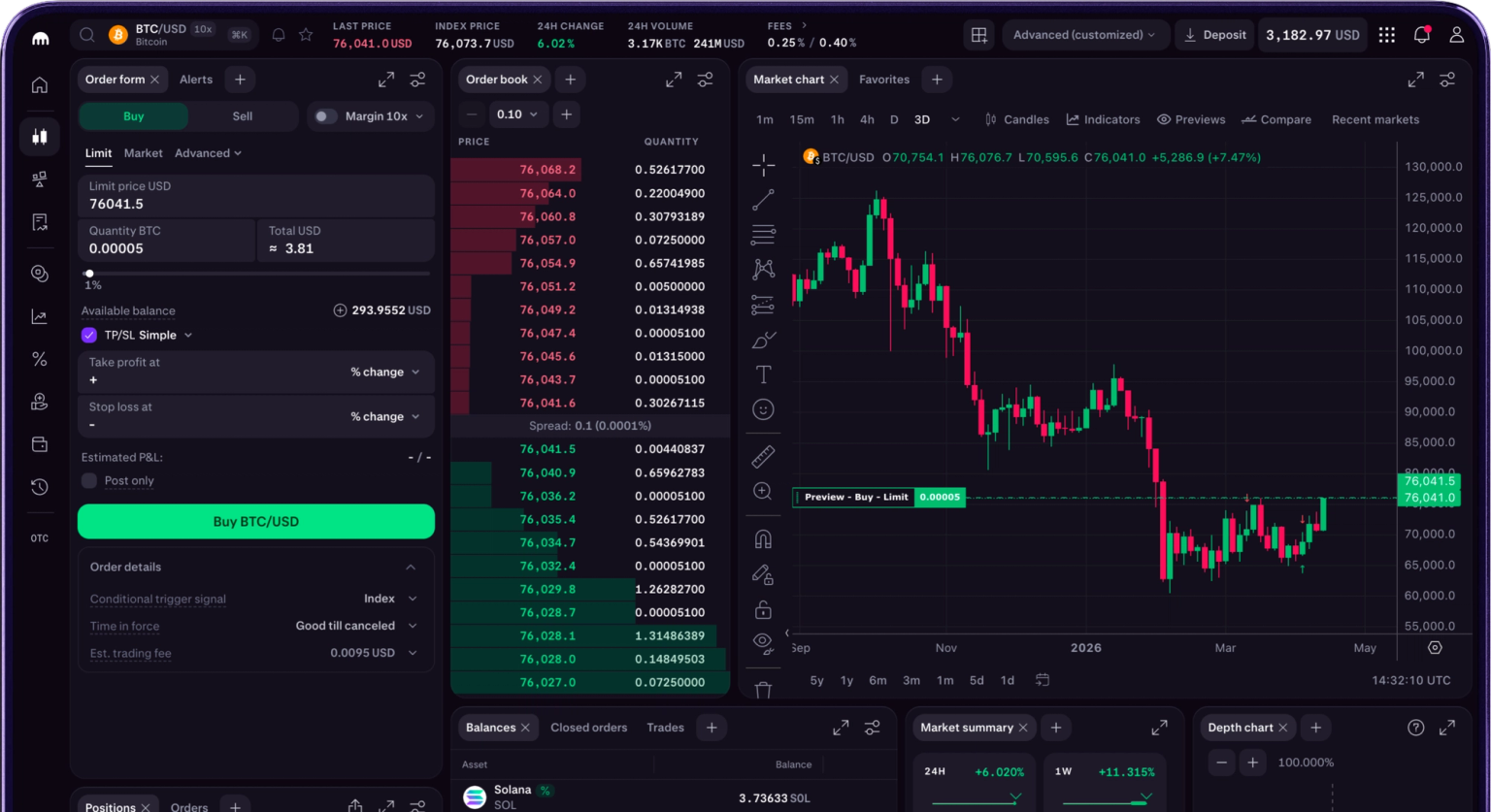Select the ruler measure tool
This screenshot has width=1491, height=812.
pos(763,456)
